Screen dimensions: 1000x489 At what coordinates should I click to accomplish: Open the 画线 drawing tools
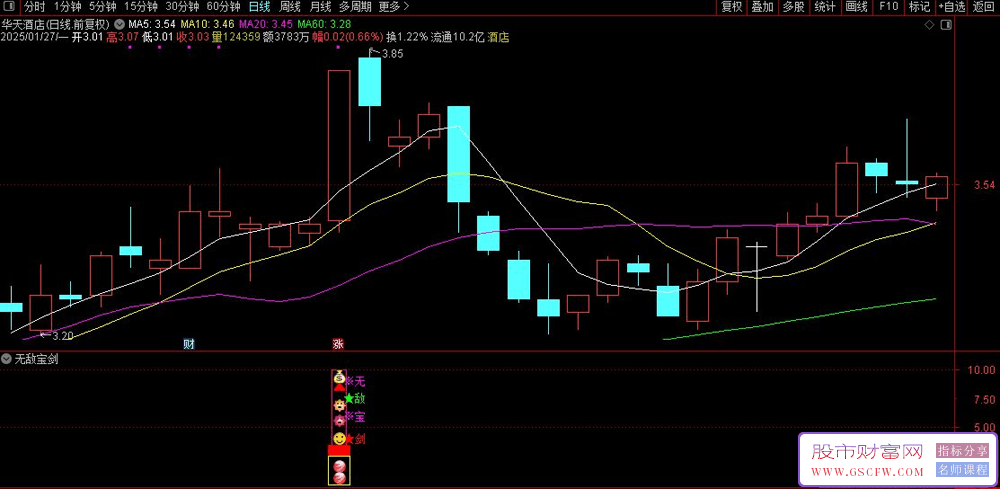point(856,7)
